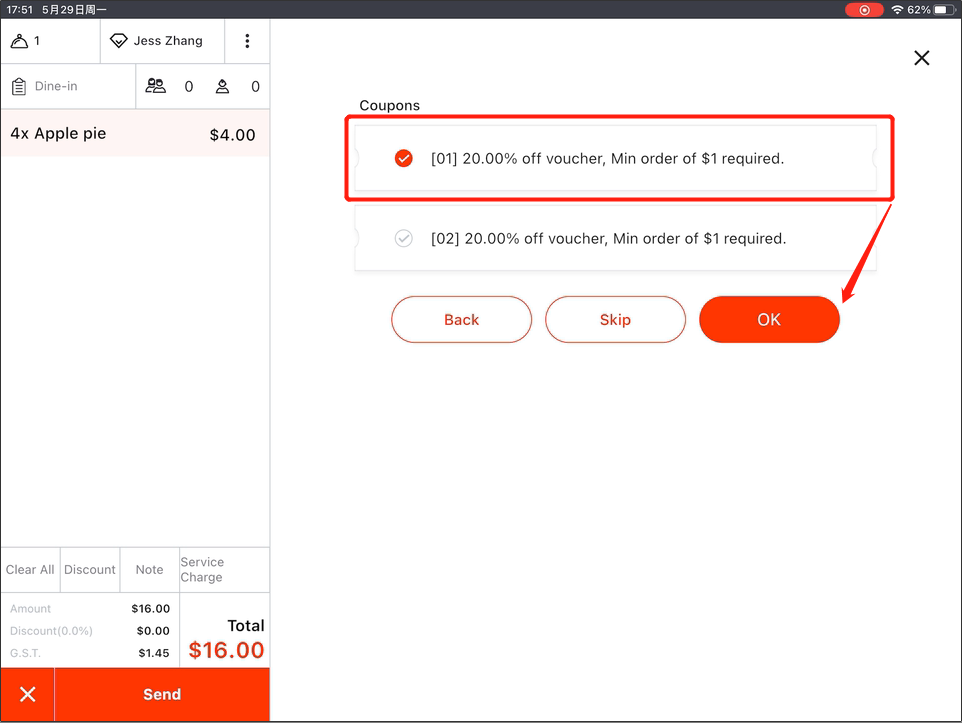Close the coupons panel with X

tap(922, 58)
